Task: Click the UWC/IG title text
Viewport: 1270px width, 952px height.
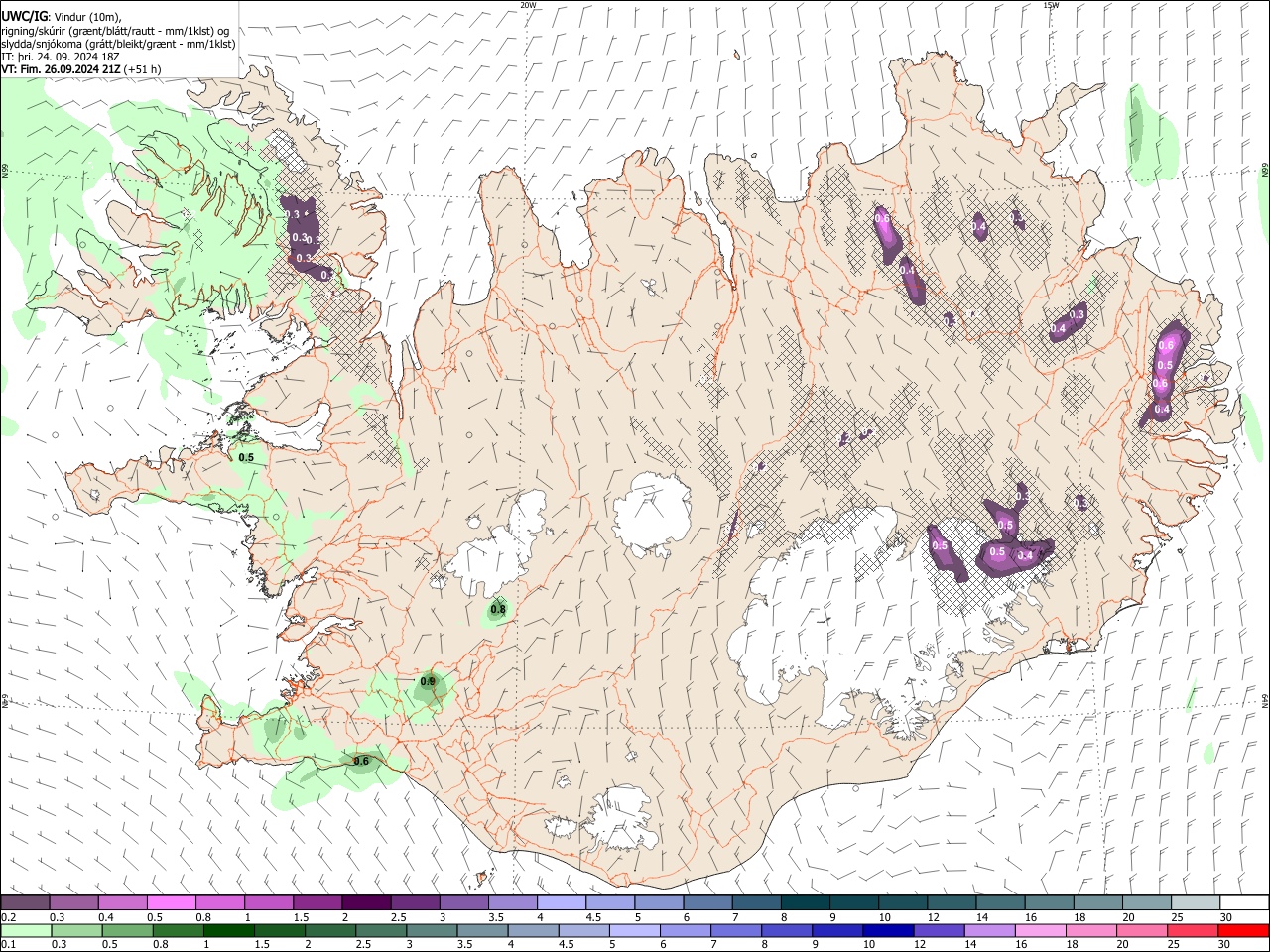Action: coord(23,15)
